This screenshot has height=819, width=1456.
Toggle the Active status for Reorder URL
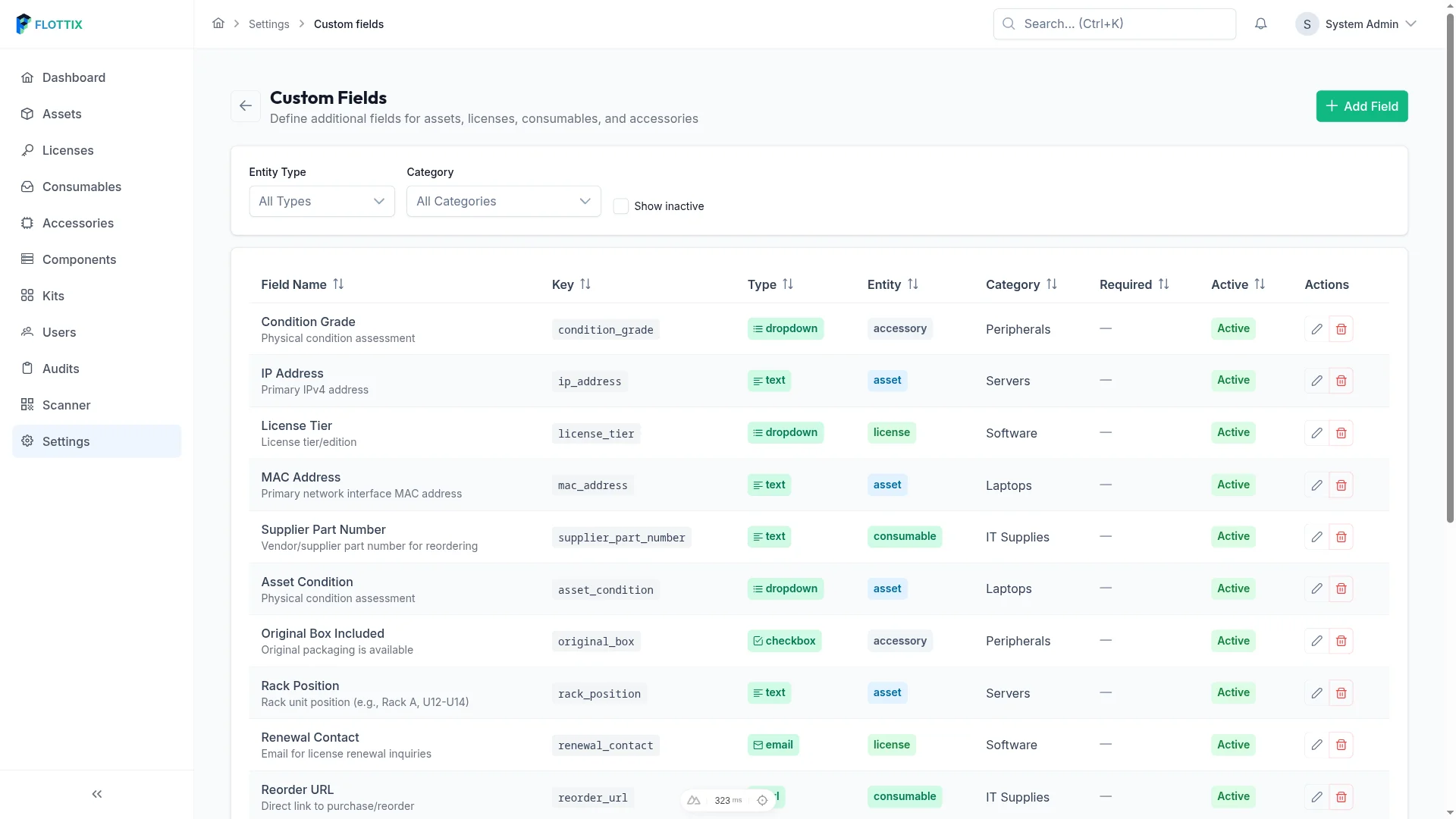point(1232,796)
